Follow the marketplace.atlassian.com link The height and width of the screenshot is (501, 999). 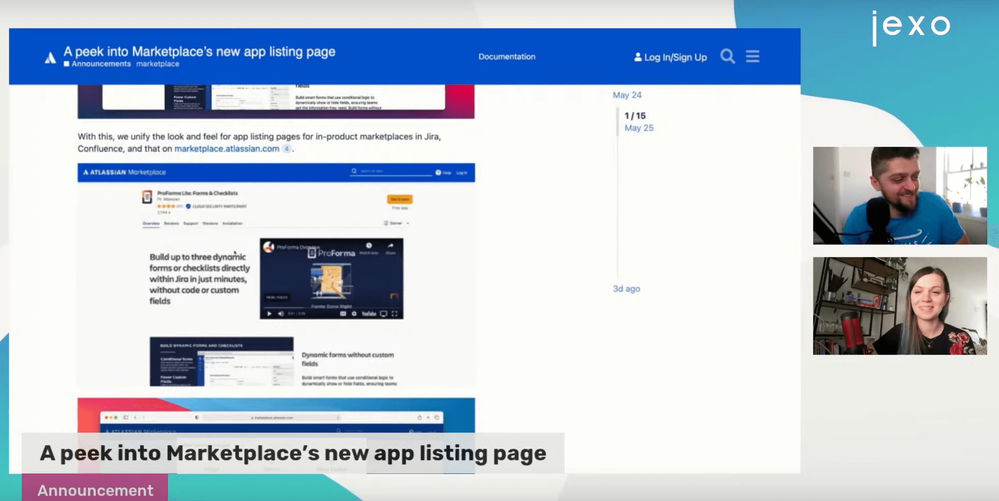(227, 149)
